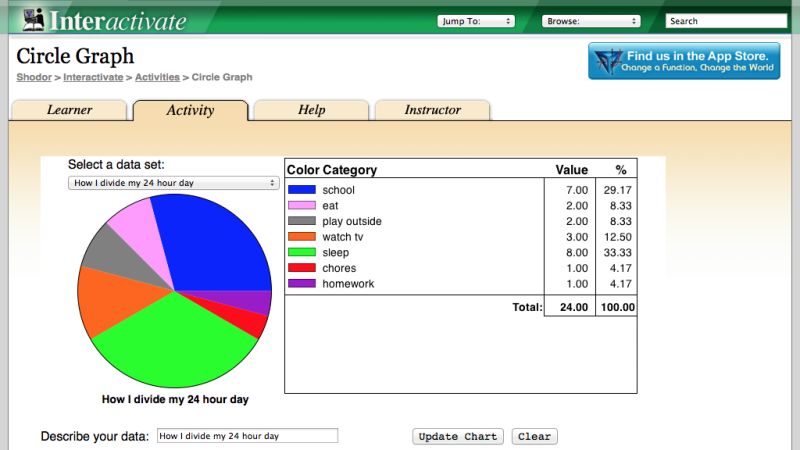Click the Interactivate logo icon

(34, 20)
